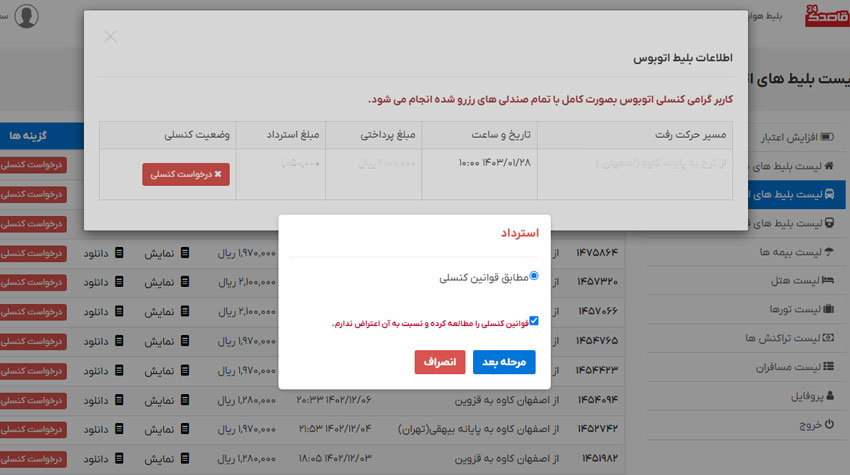Click the money icon beside لیست تراکنش ها
850x475 pixels.
[828, 338]
